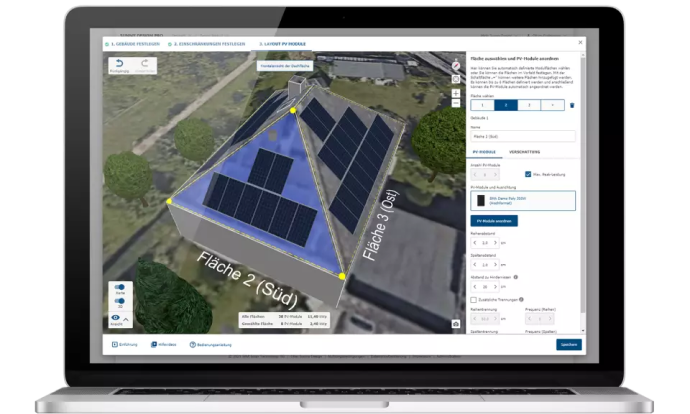The height and width of the screenshot is (414, 690).
Task: Decrease the Reihentrennung value
Action: [x=475, y=319]
